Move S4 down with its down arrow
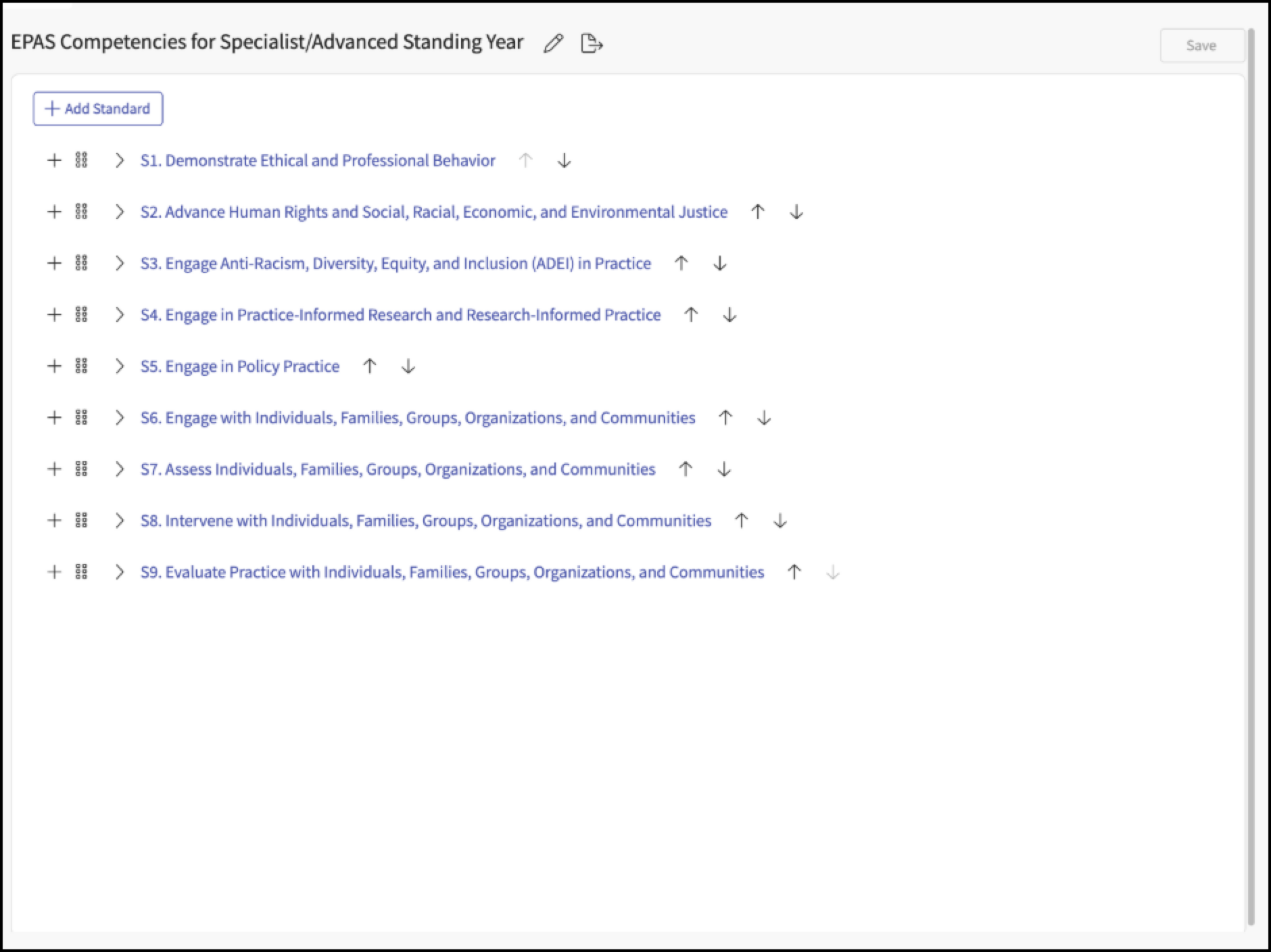1271x952 pixels. (x=729, y=314)
